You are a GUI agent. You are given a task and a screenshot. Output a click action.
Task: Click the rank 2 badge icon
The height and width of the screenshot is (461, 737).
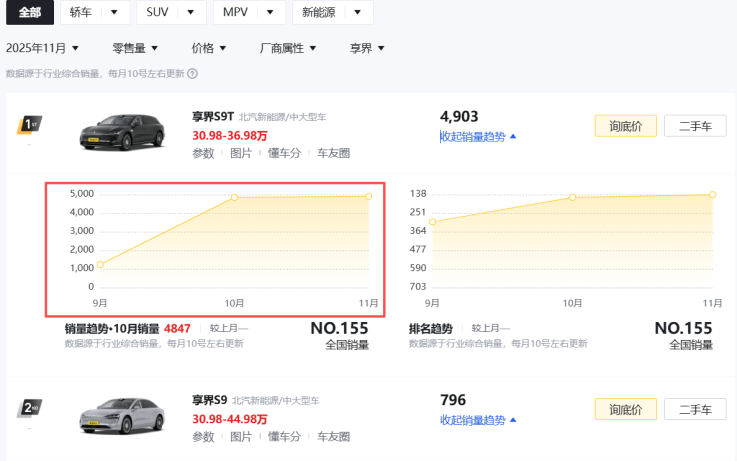pos(29,408)
